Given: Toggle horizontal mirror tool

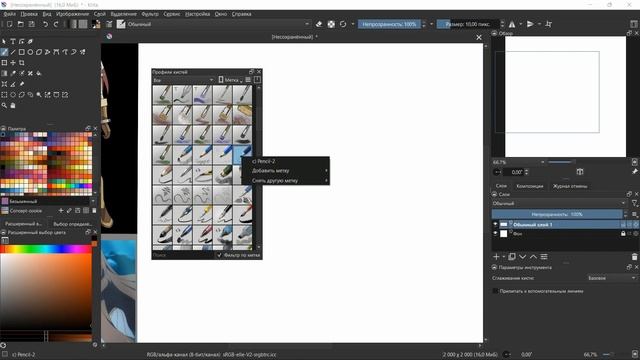Looking at the screenshot, I should pos(512,24).
